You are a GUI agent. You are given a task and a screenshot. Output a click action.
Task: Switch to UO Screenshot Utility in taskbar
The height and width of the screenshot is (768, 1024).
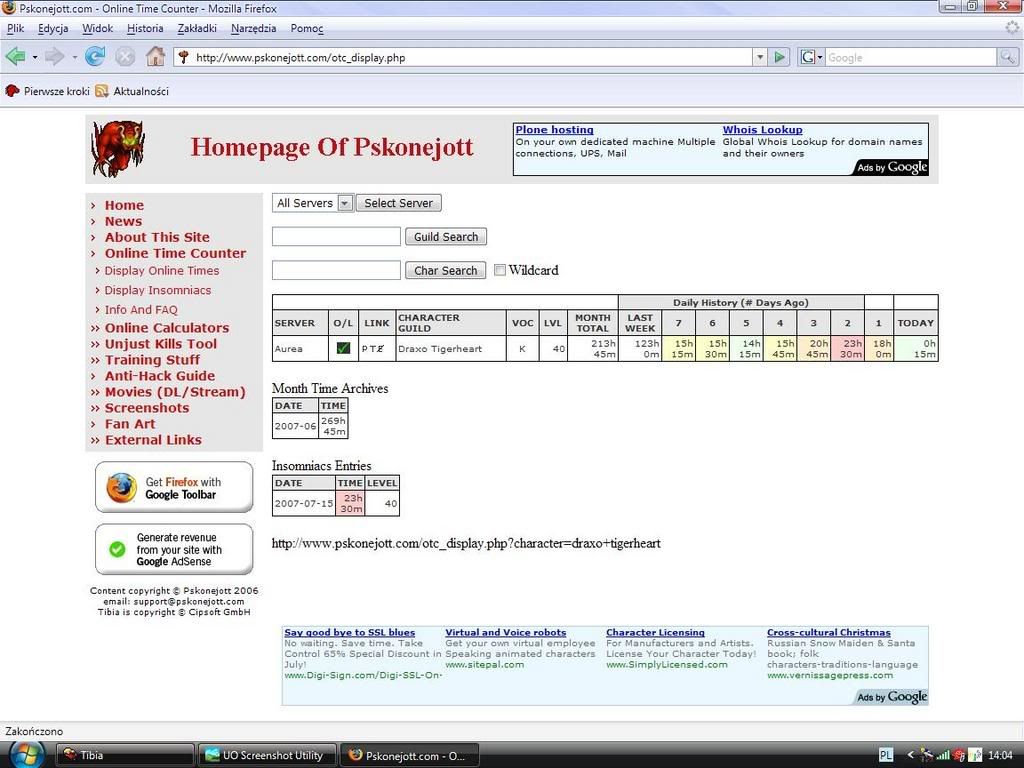(x=268, y=755)
